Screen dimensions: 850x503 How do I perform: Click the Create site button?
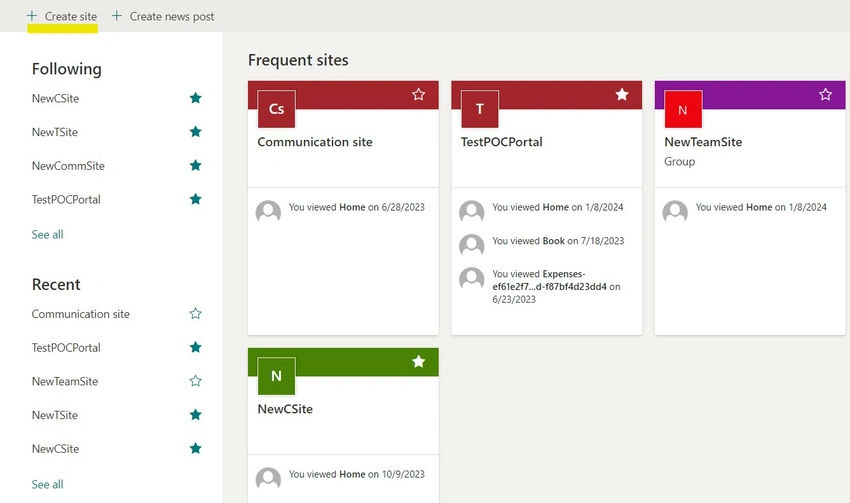(x=62, y=16)
